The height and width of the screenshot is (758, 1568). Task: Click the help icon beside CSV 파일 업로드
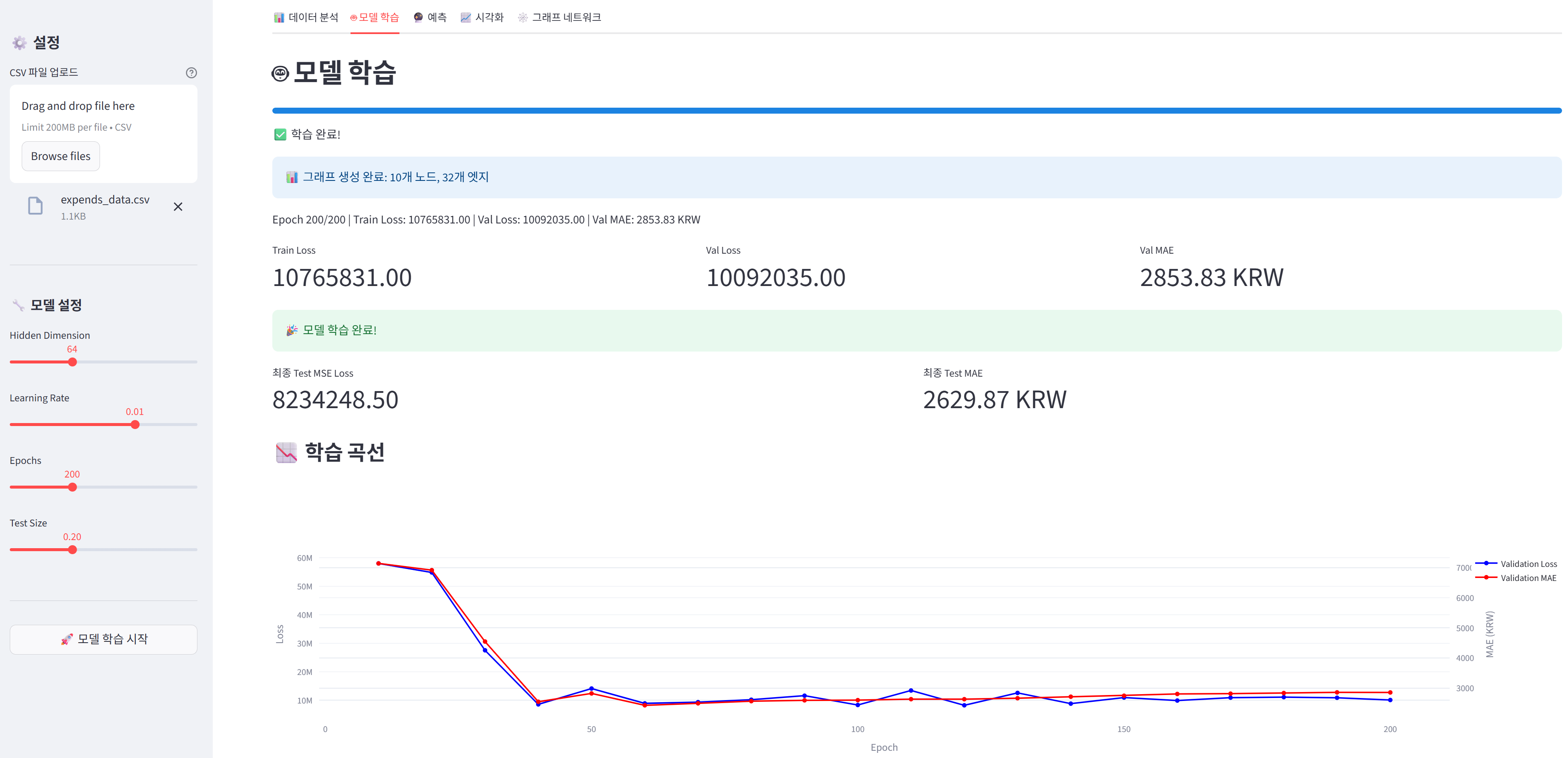coord(191,72)
